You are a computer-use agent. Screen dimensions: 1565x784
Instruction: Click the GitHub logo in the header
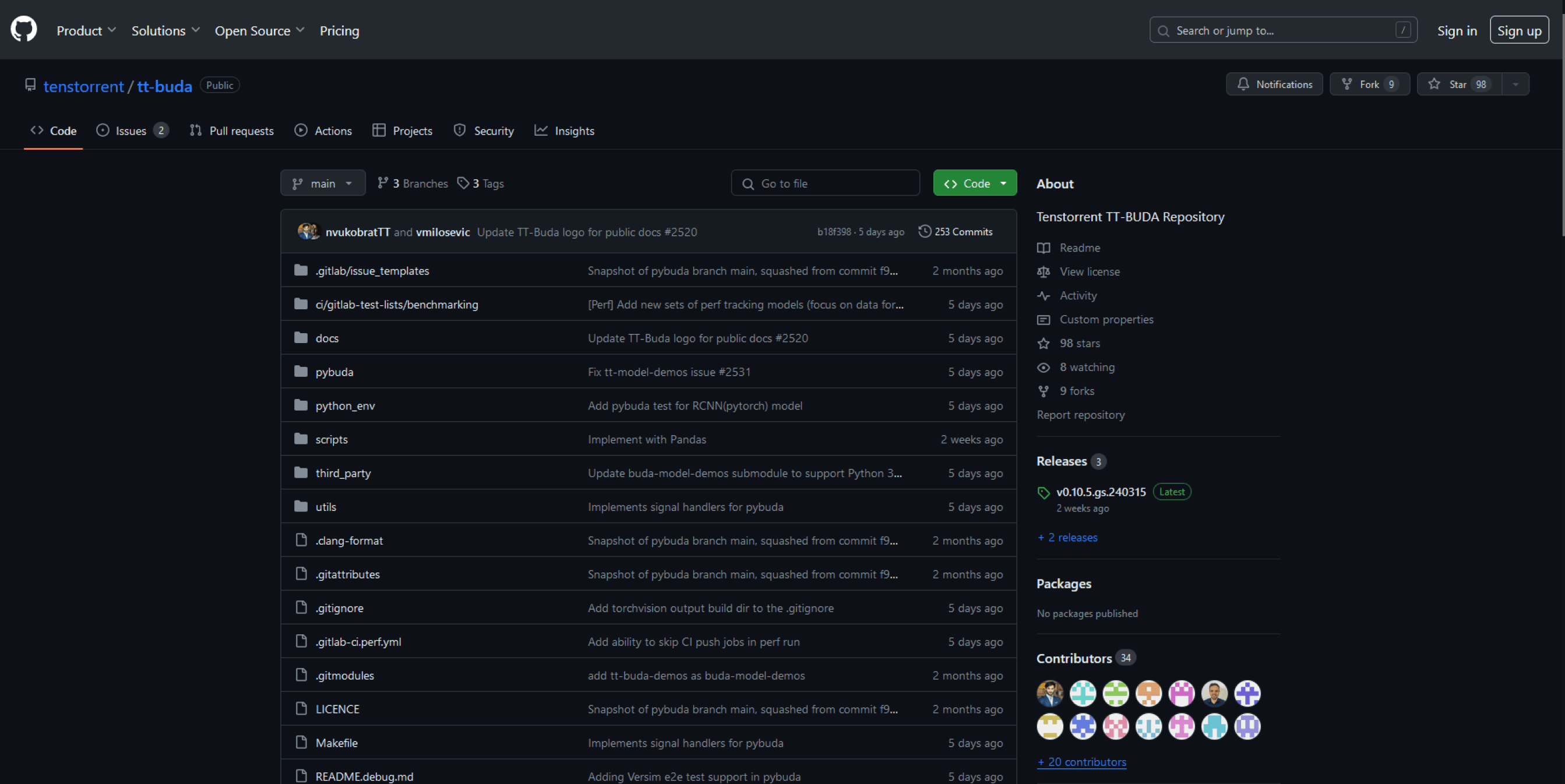click(x=24, y=29)
